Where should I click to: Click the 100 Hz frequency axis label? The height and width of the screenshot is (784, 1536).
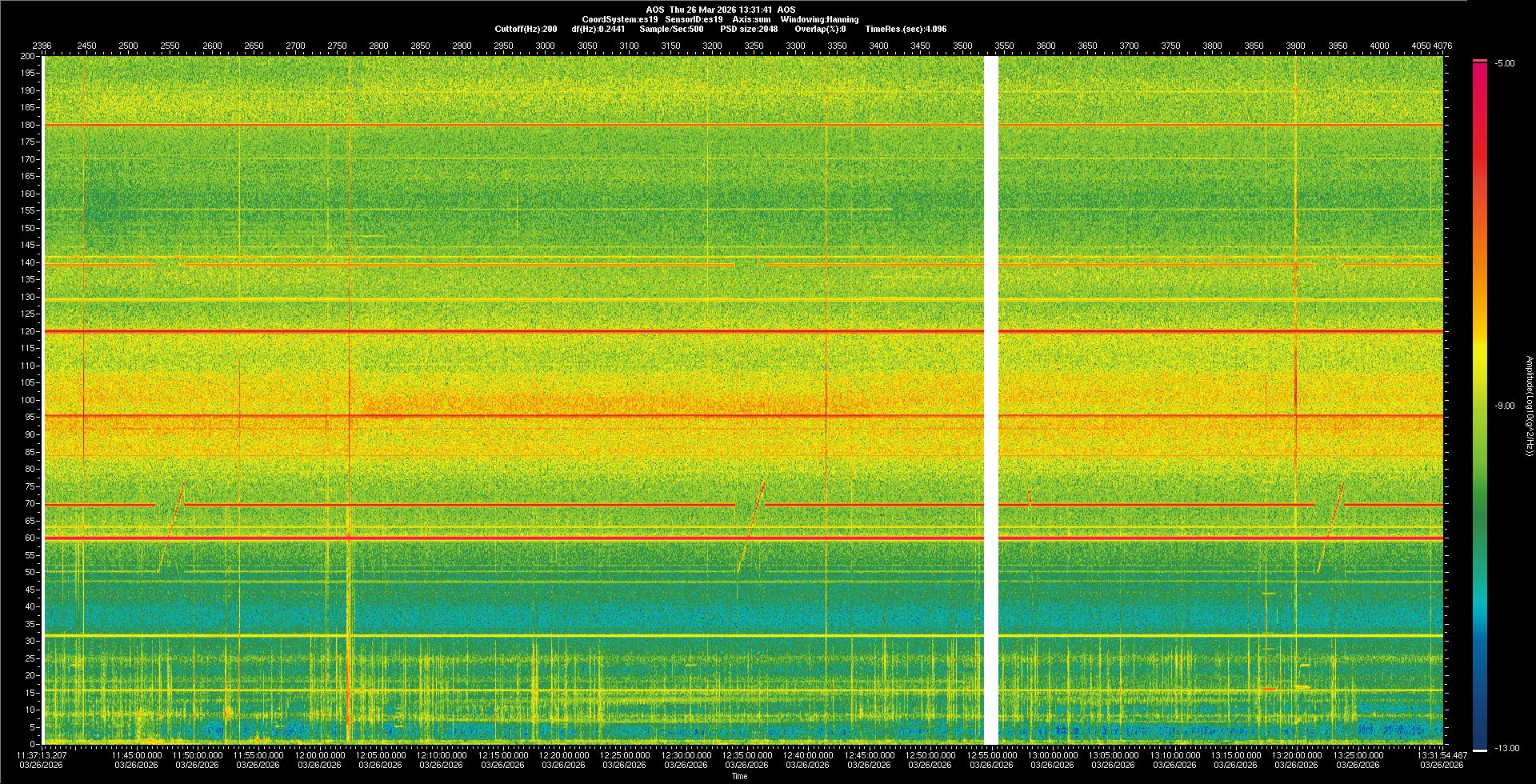coord(28,400)
